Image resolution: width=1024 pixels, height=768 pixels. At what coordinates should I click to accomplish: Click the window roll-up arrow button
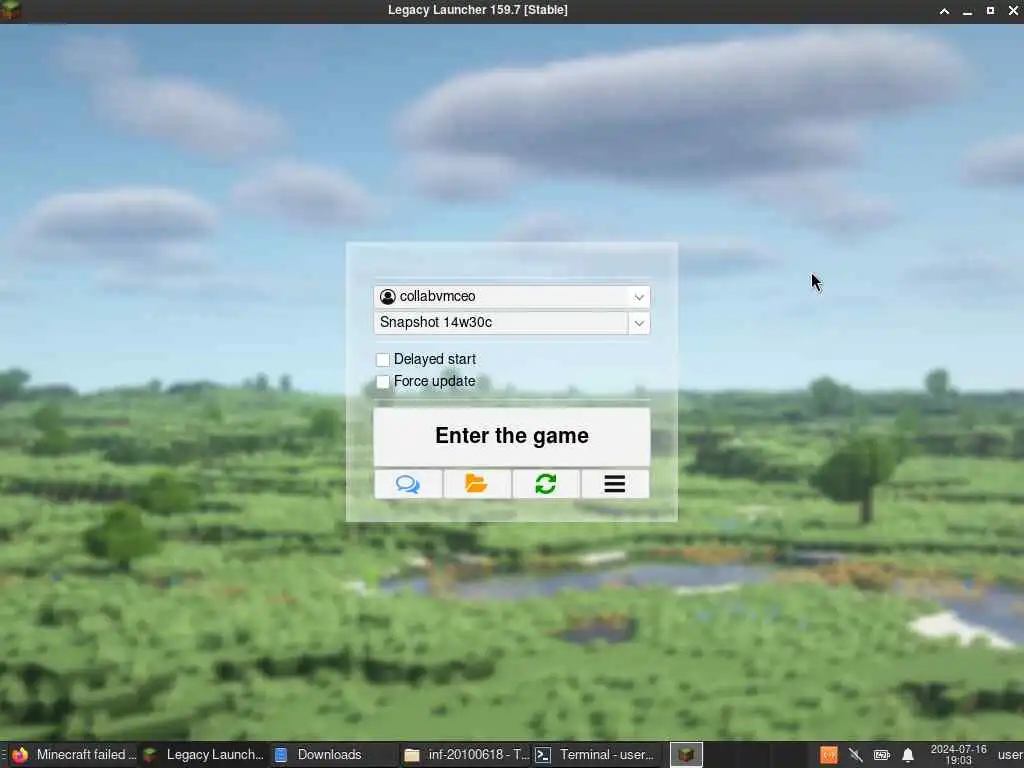[x=944, y=11]
